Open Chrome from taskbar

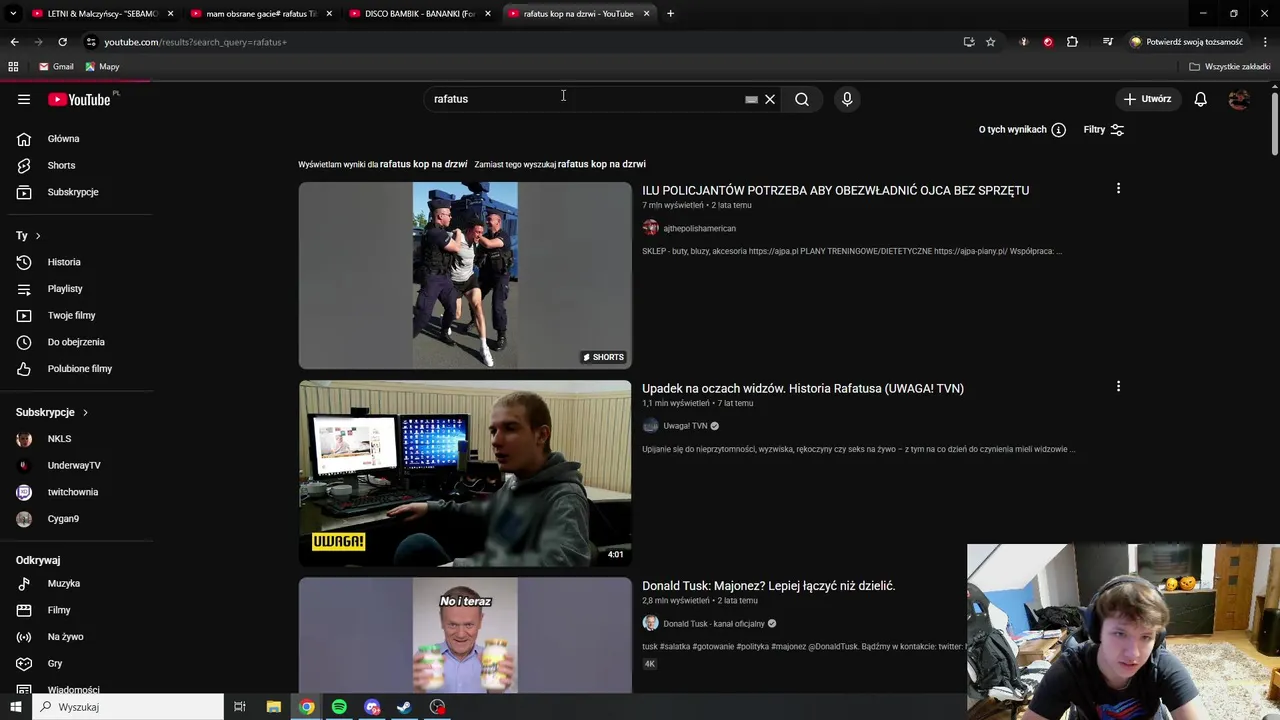[307, 707]
